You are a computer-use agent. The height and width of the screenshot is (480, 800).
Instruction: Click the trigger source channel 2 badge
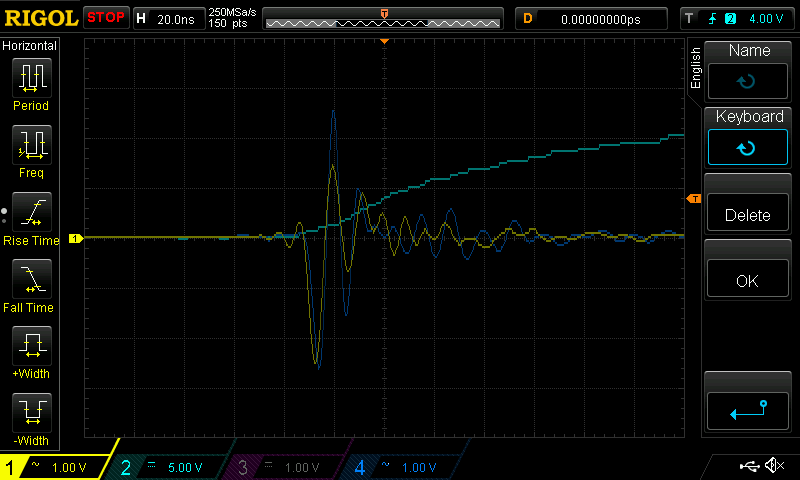pos(731,19)
